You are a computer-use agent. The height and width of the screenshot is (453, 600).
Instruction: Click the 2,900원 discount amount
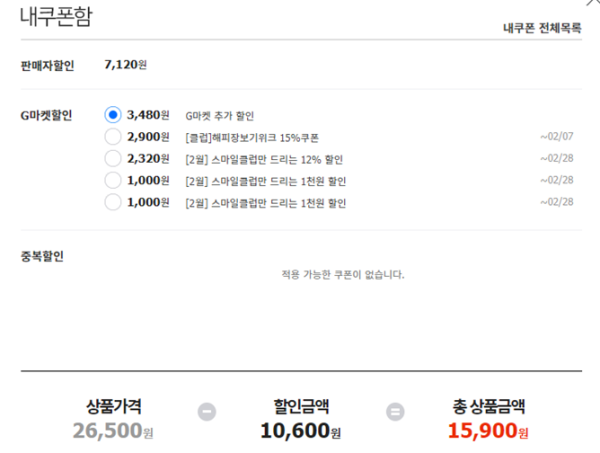click(148, 137)
